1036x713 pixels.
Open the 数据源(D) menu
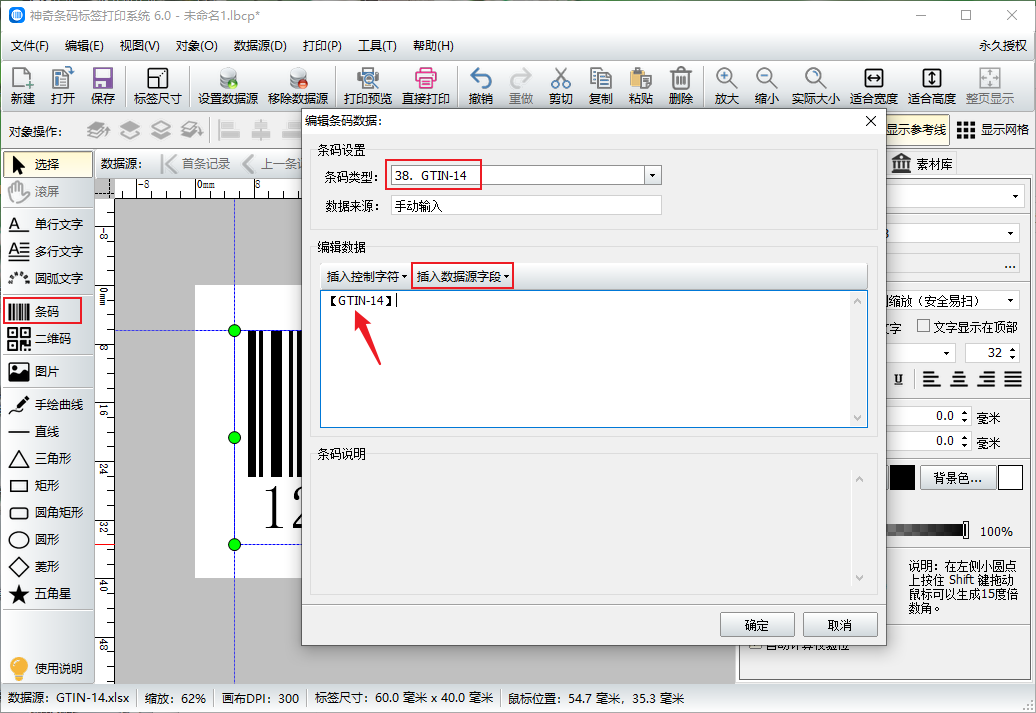pos(260,46)
